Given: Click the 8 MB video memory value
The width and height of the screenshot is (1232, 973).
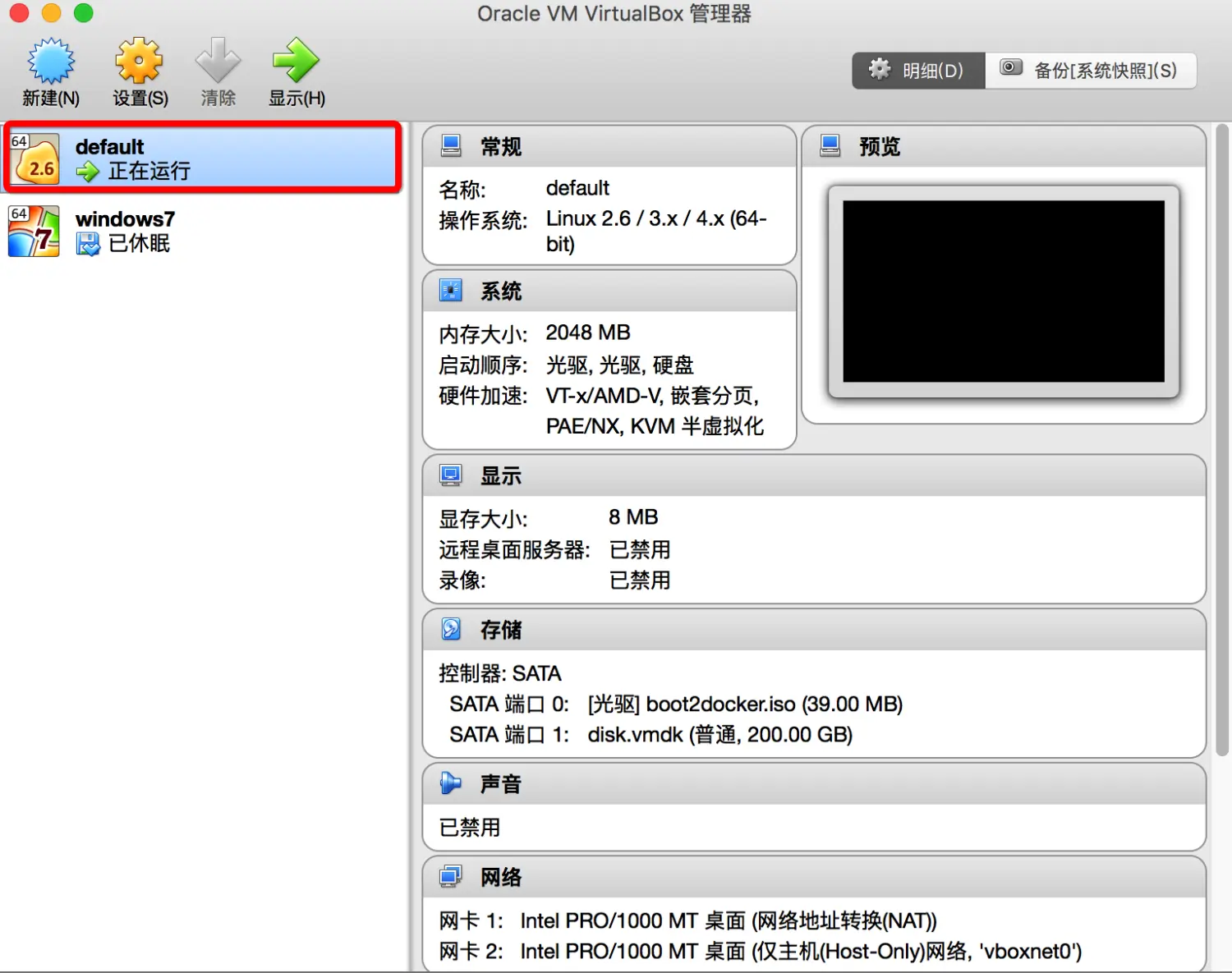Looking at the screenshot, I should [633, 517].
